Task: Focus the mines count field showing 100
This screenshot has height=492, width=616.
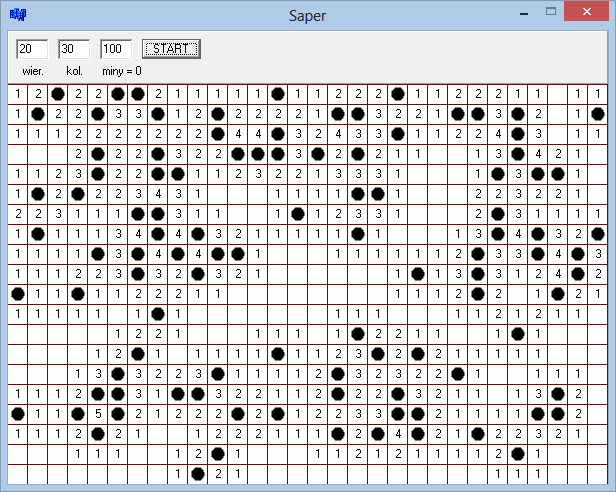Action: (116, 49)
